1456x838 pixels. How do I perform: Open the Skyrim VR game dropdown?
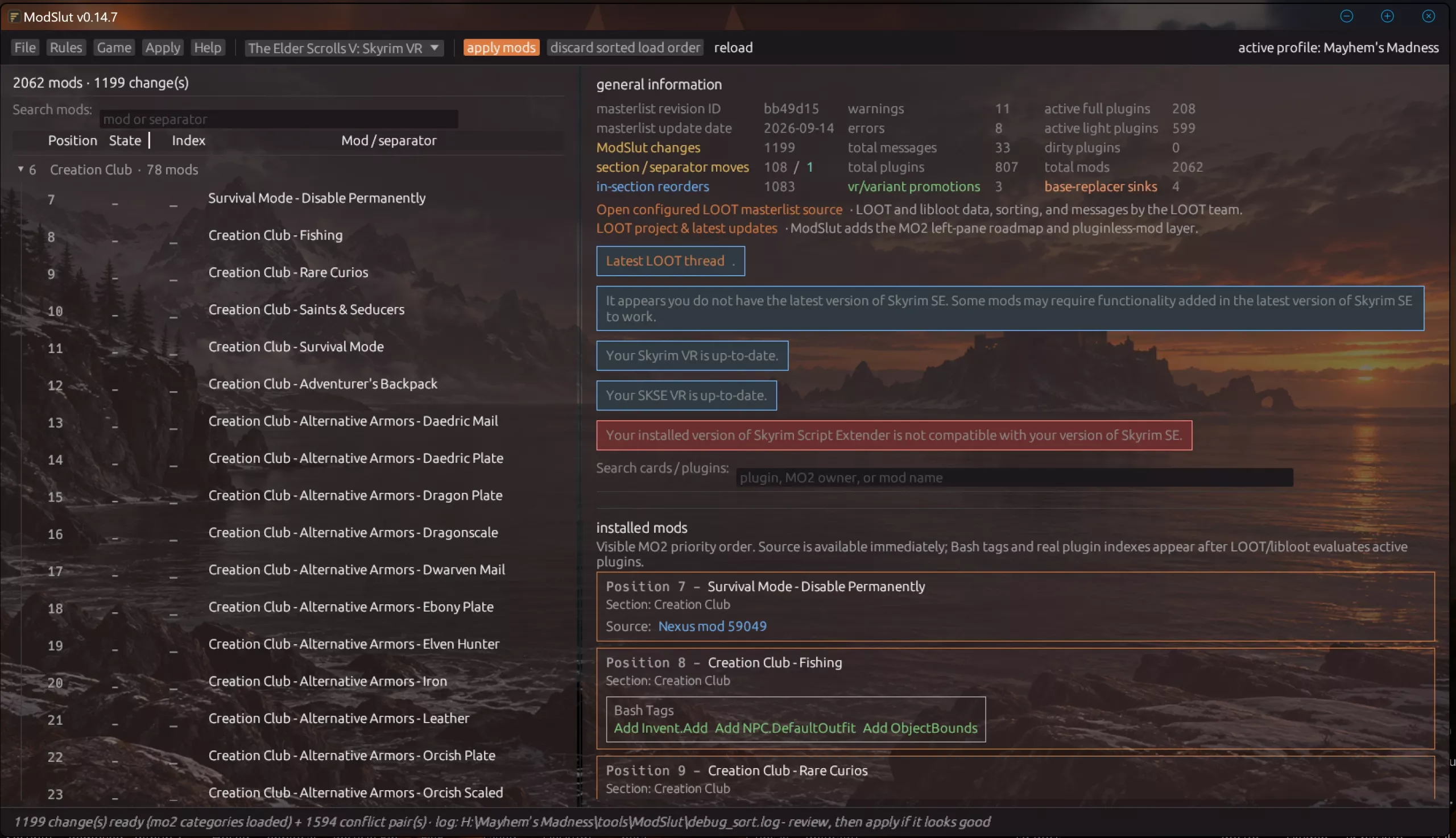click(x=344, y=48)
